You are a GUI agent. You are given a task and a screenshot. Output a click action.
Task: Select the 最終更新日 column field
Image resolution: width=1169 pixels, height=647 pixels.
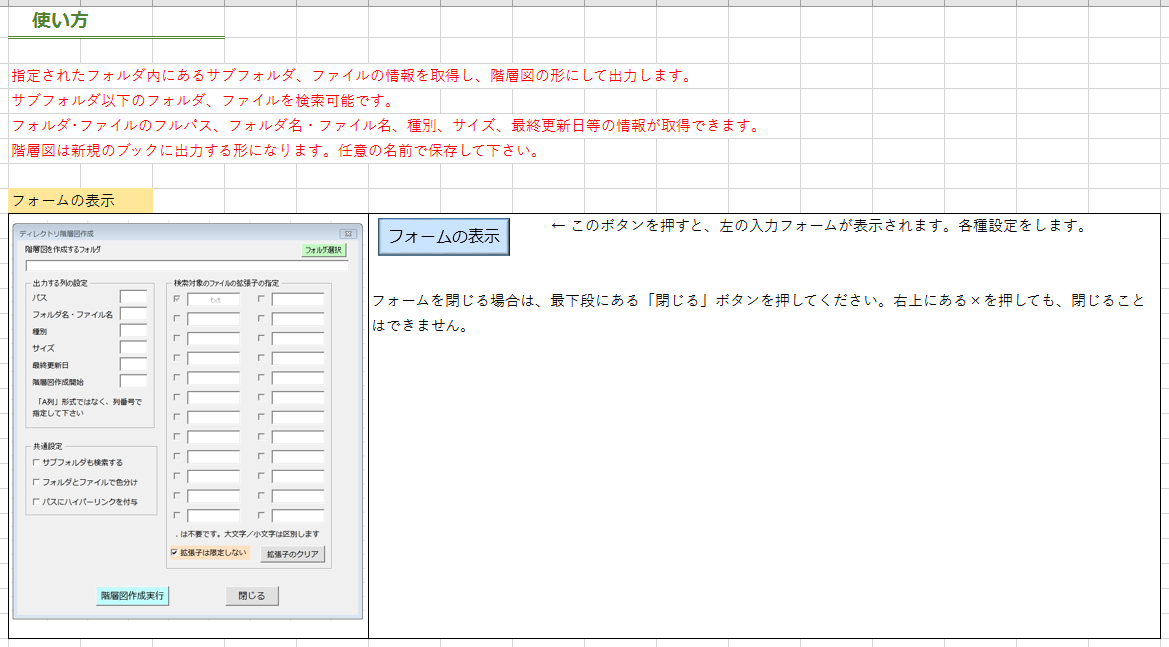(x=135, y=362)
